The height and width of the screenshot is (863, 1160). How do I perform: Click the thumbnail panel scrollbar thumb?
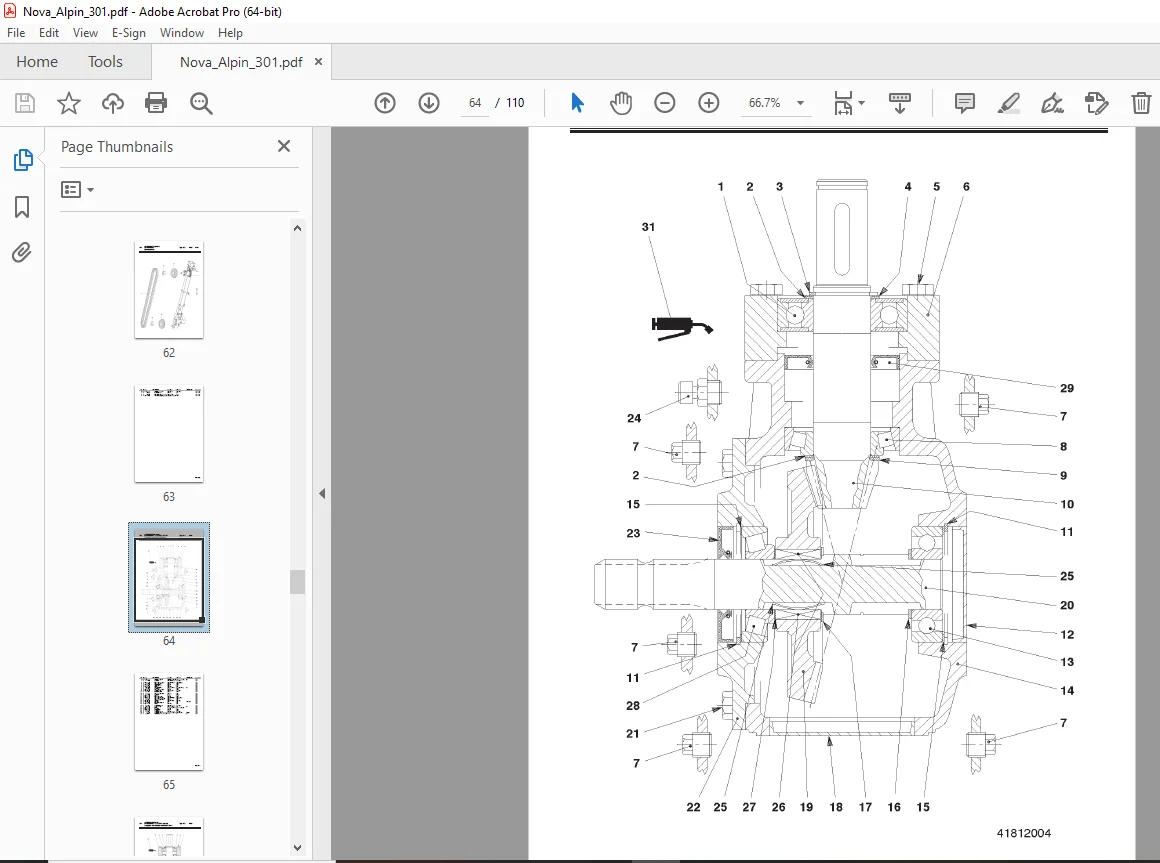point(297,582)
